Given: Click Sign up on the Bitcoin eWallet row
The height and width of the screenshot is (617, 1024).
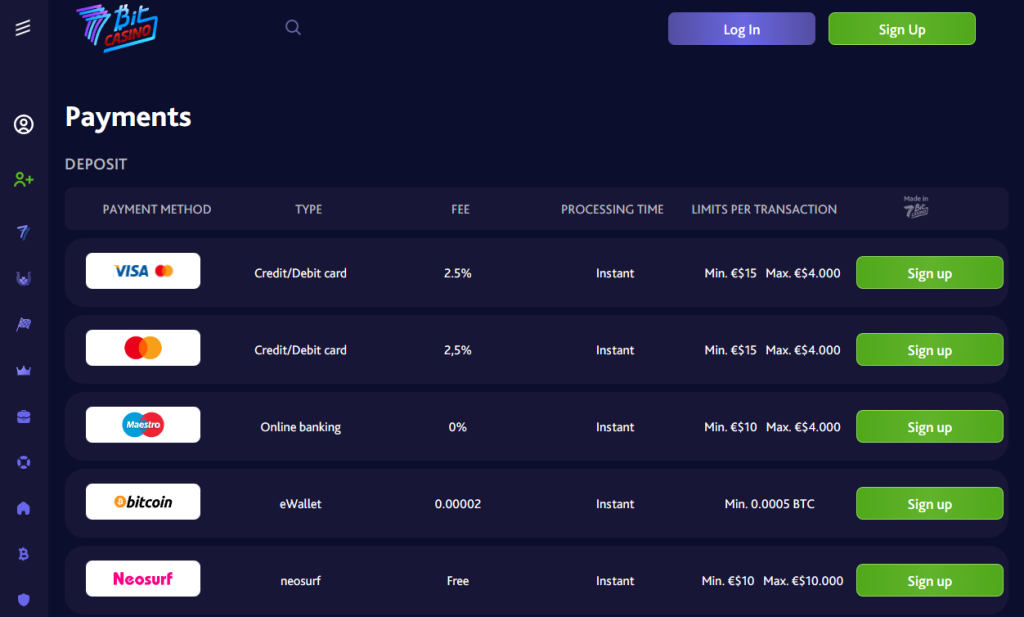Looking at the screenshot, I should (929, 503).
